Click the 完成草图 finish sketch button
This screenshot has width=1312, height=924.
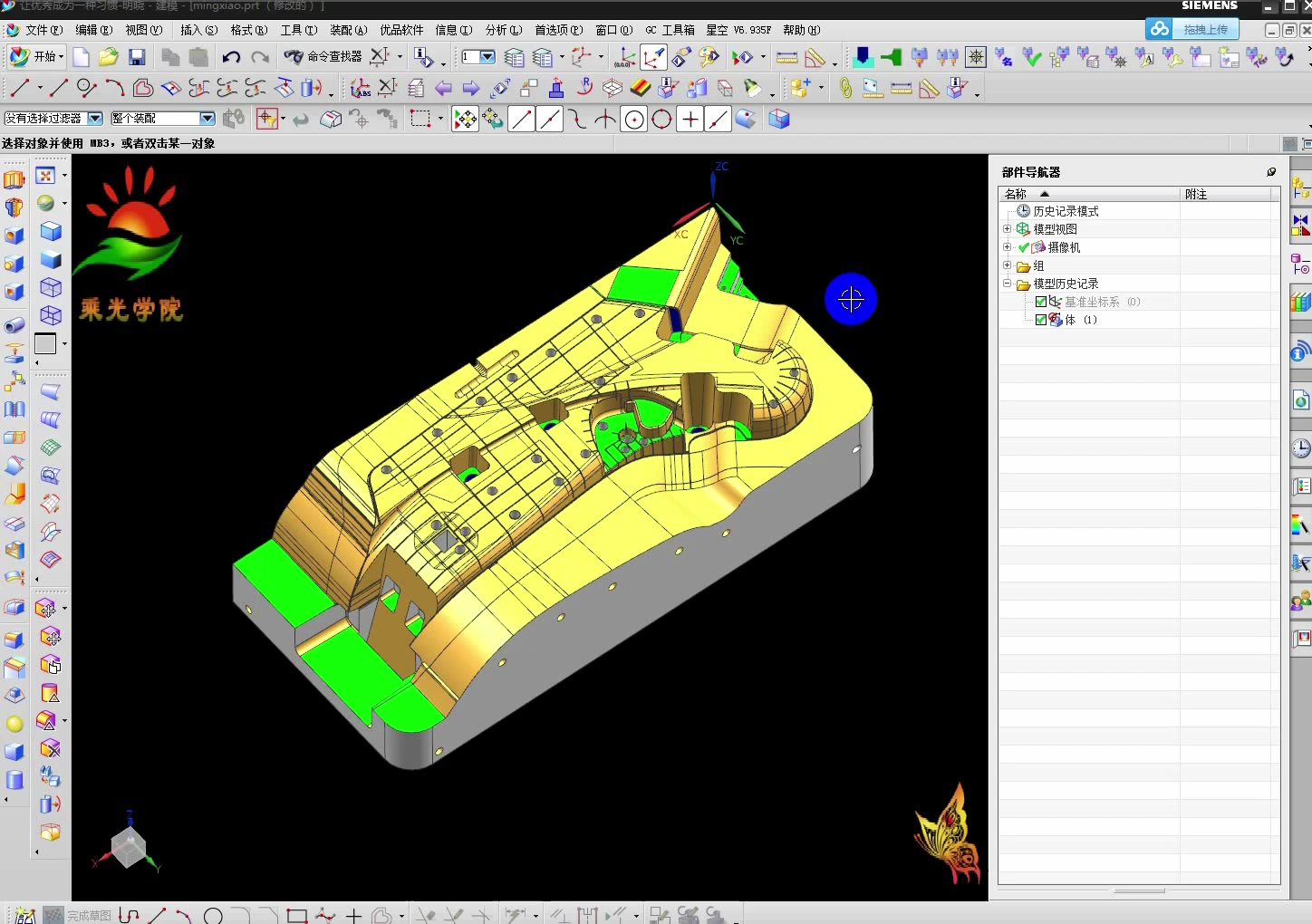[x=79, y=915]
